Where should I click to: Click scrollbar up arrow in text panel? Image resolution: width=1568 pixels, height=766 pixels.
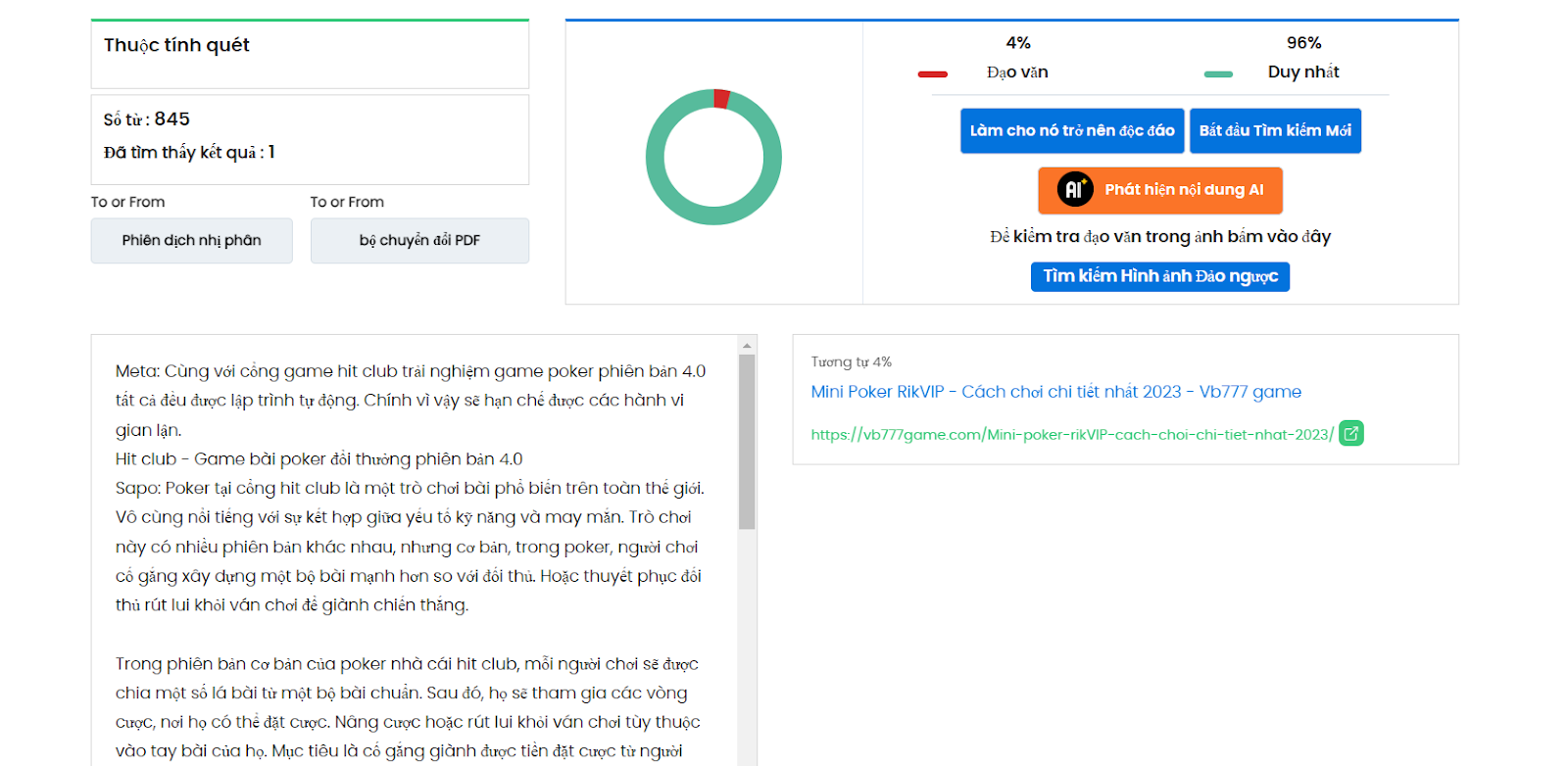(x=747, y=345)
